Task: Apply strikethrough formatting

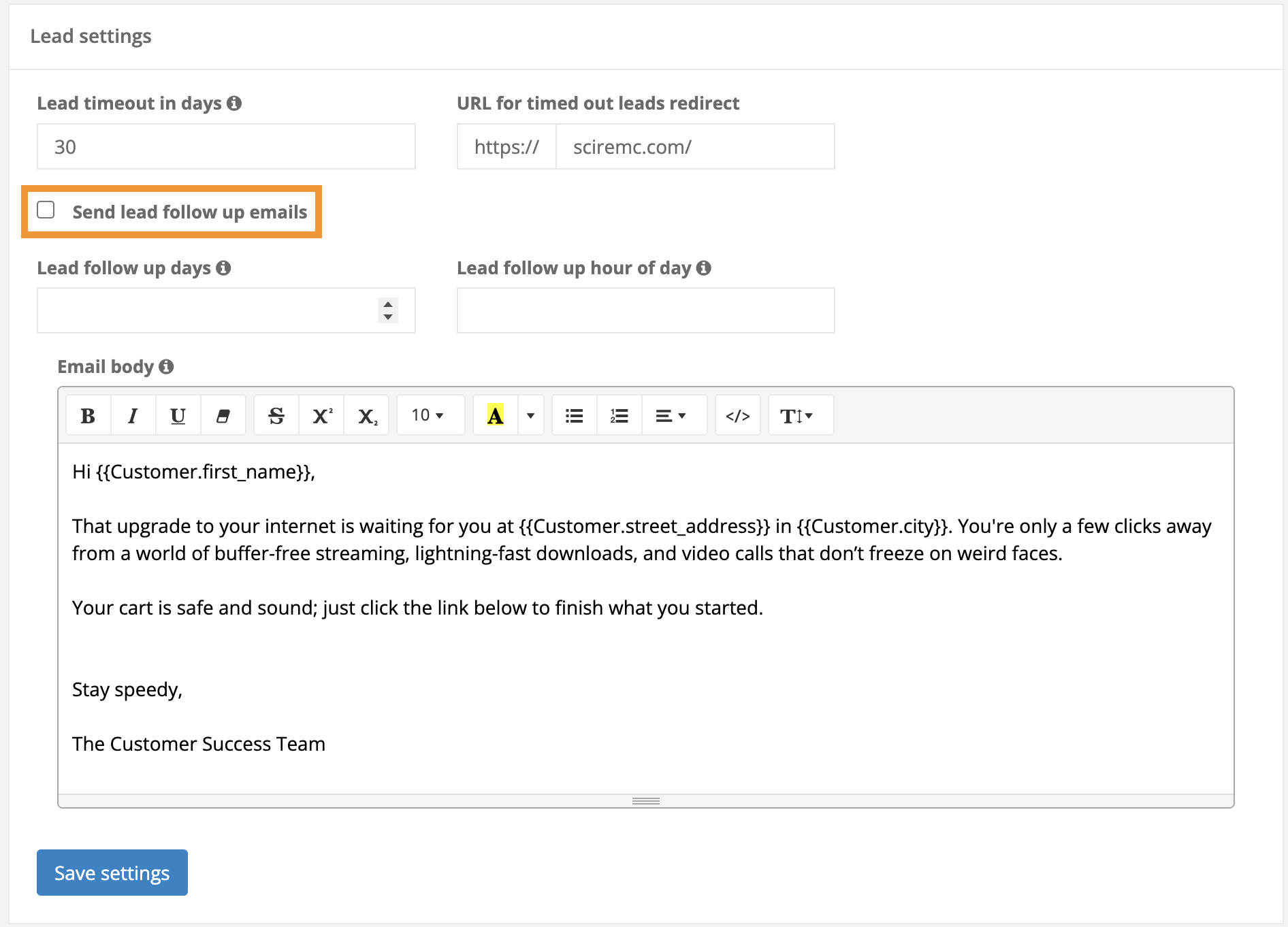Action: (276, 414)
